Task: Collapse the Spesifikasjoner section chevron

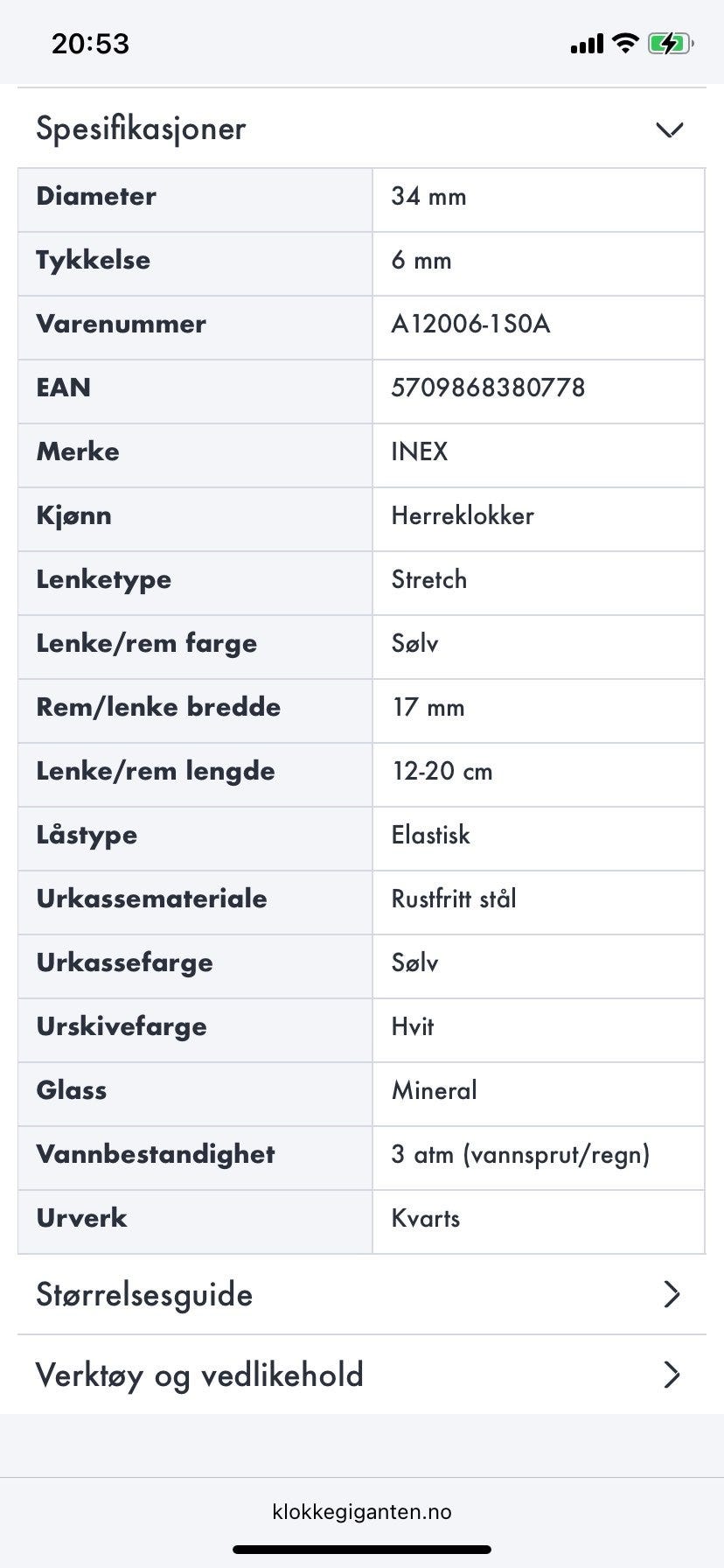Action: pos(669,129)
